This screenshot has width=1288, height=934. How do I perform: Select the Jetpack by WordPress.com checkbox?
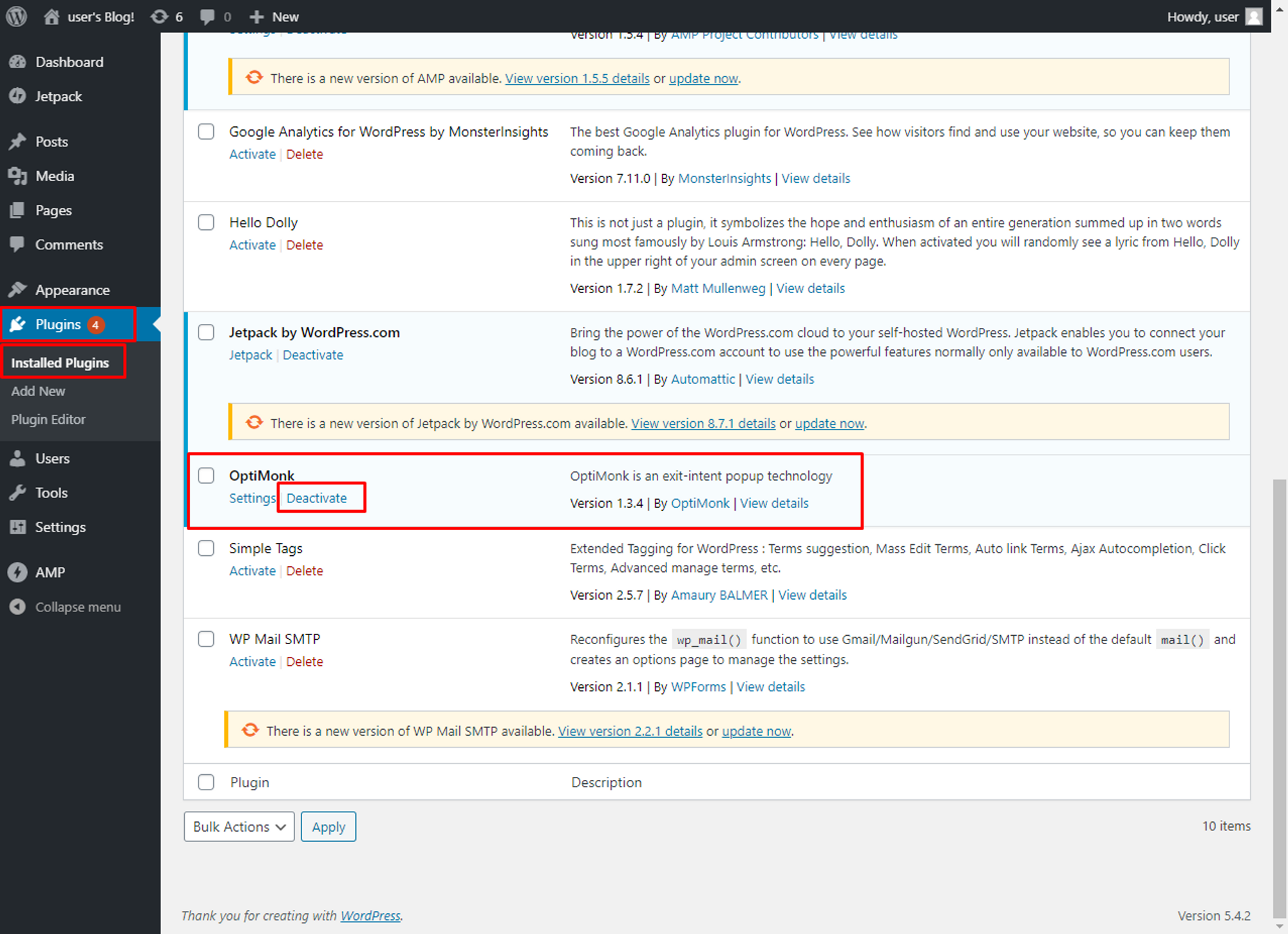pos(206,332)
